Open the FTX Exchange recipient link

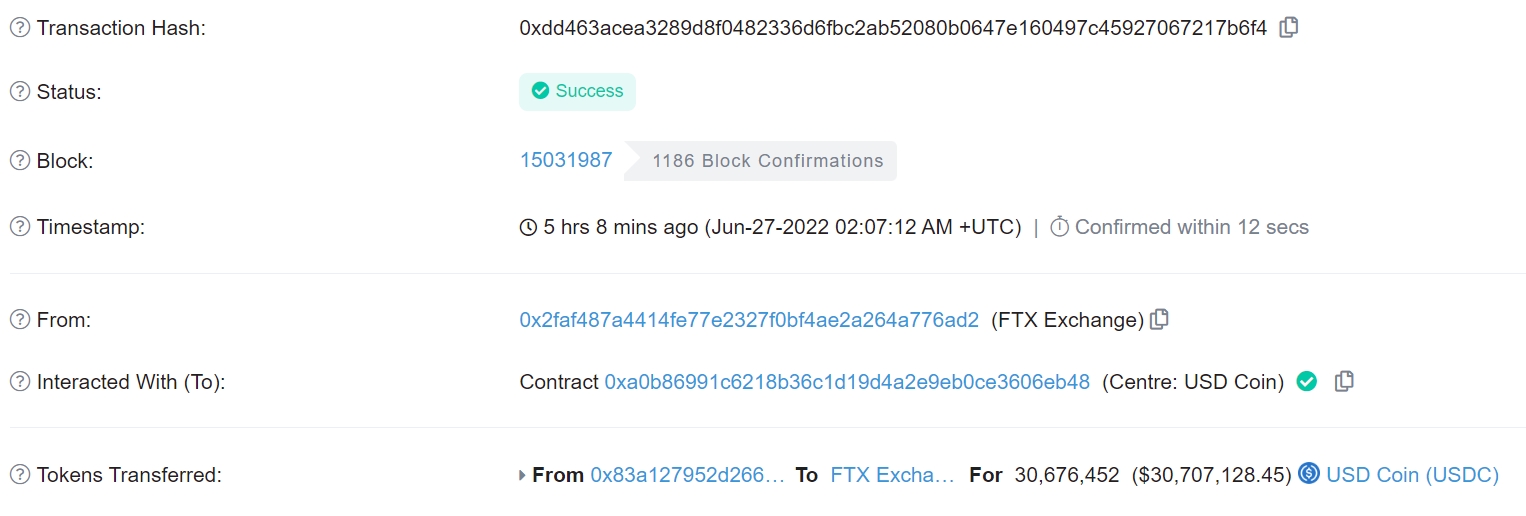point(893,475)
